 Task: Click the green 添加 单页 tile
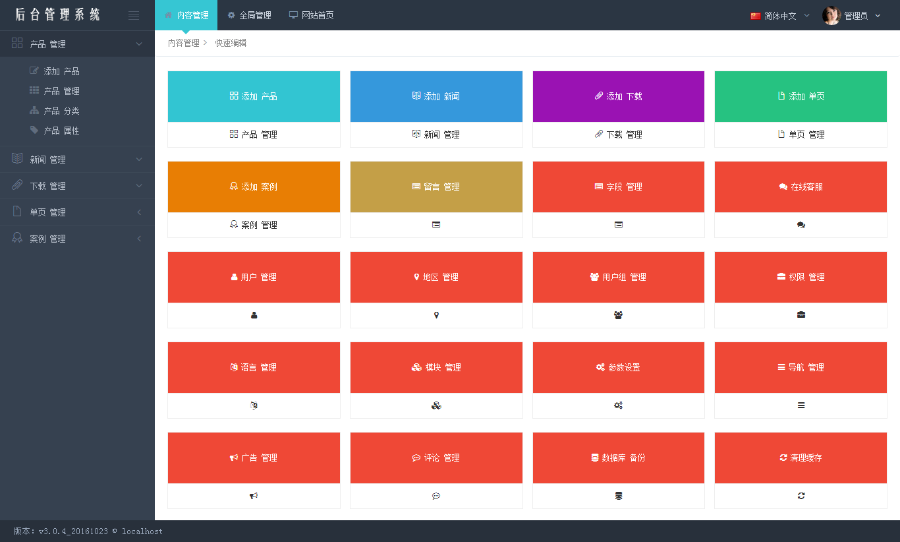801,96
